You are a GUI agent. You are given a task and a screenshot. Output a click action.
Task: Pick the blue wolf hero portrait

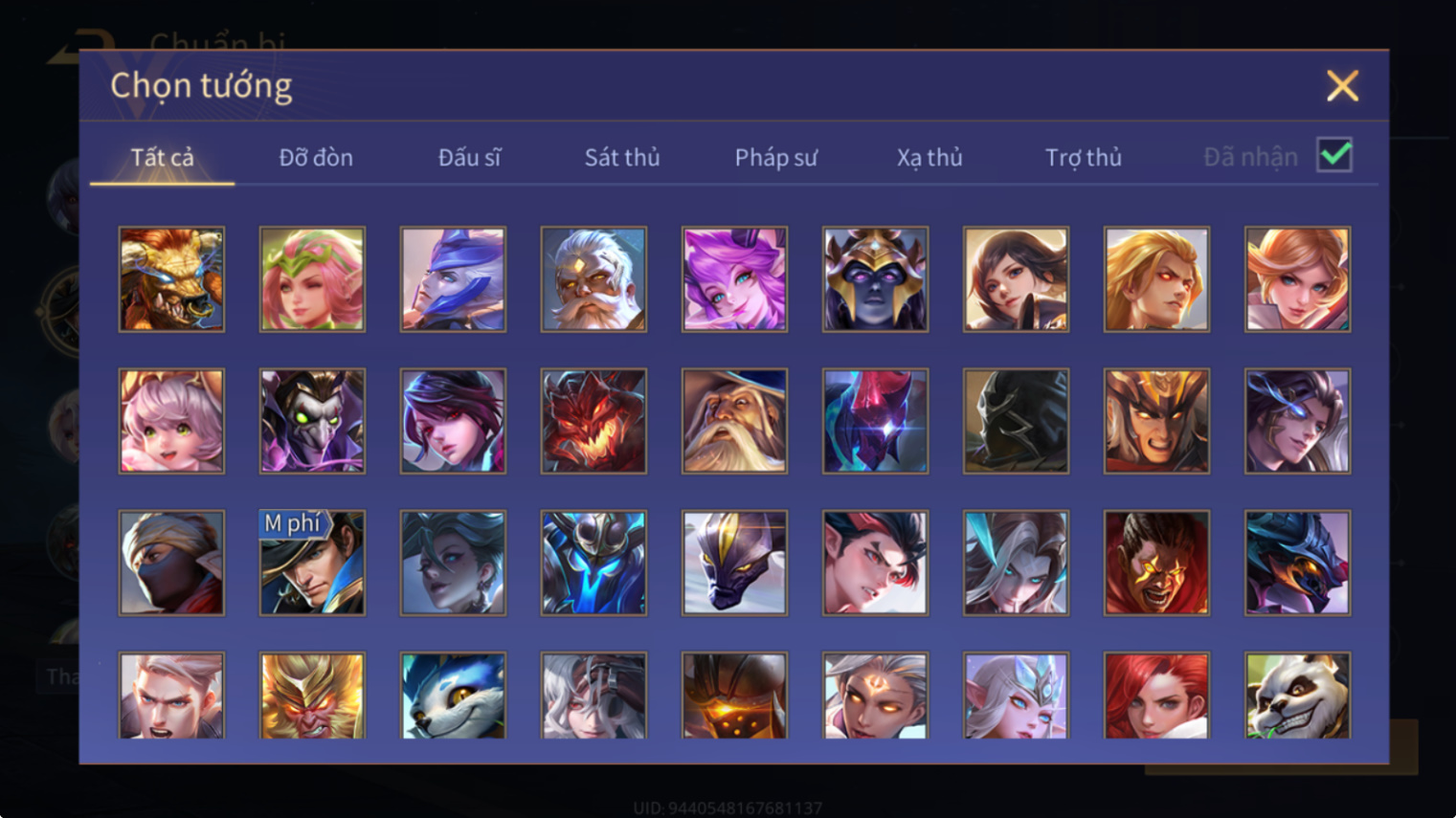click(453, 696)
